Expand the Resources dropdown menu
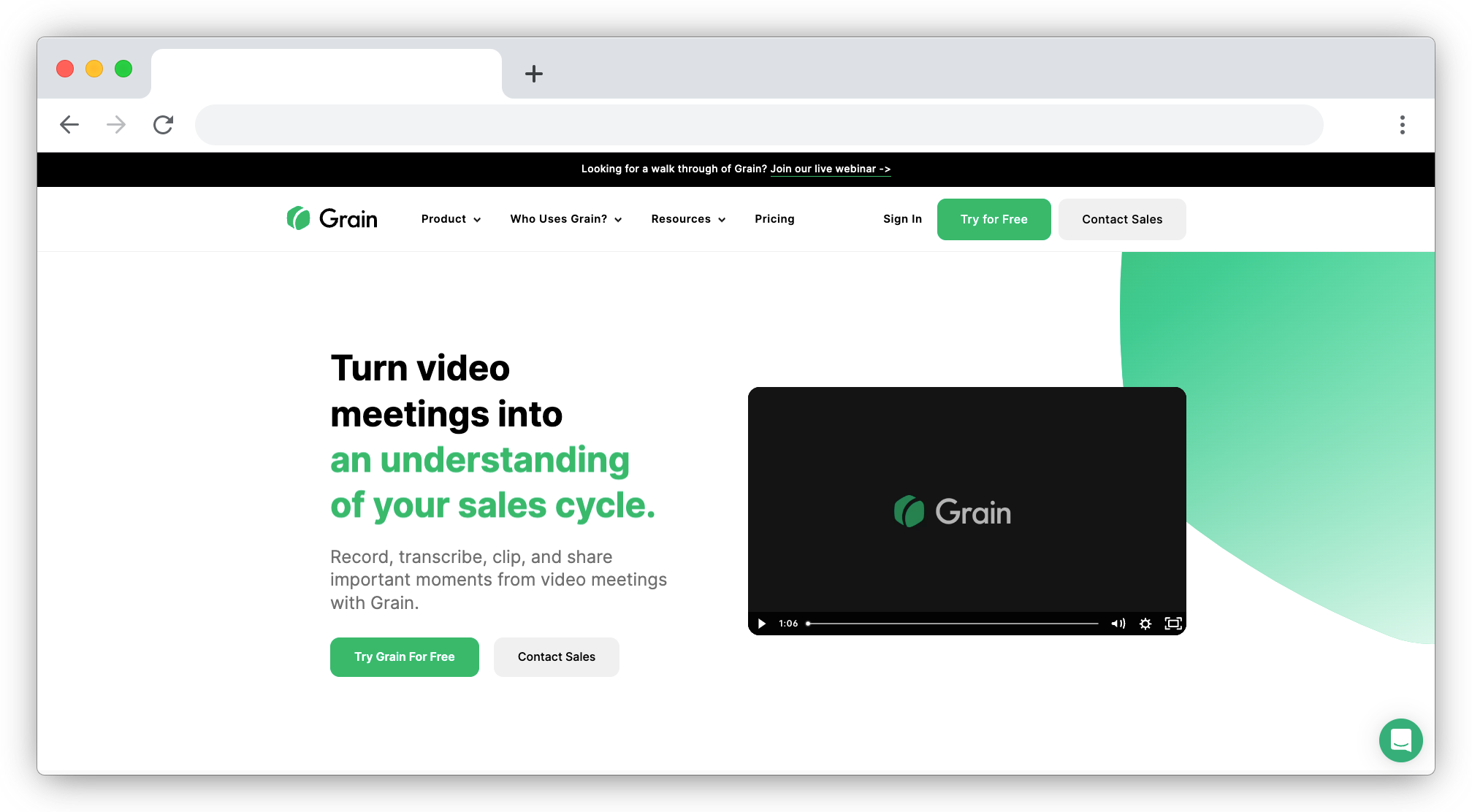This screenshot has height=812, width=1472. pos(687,219)
